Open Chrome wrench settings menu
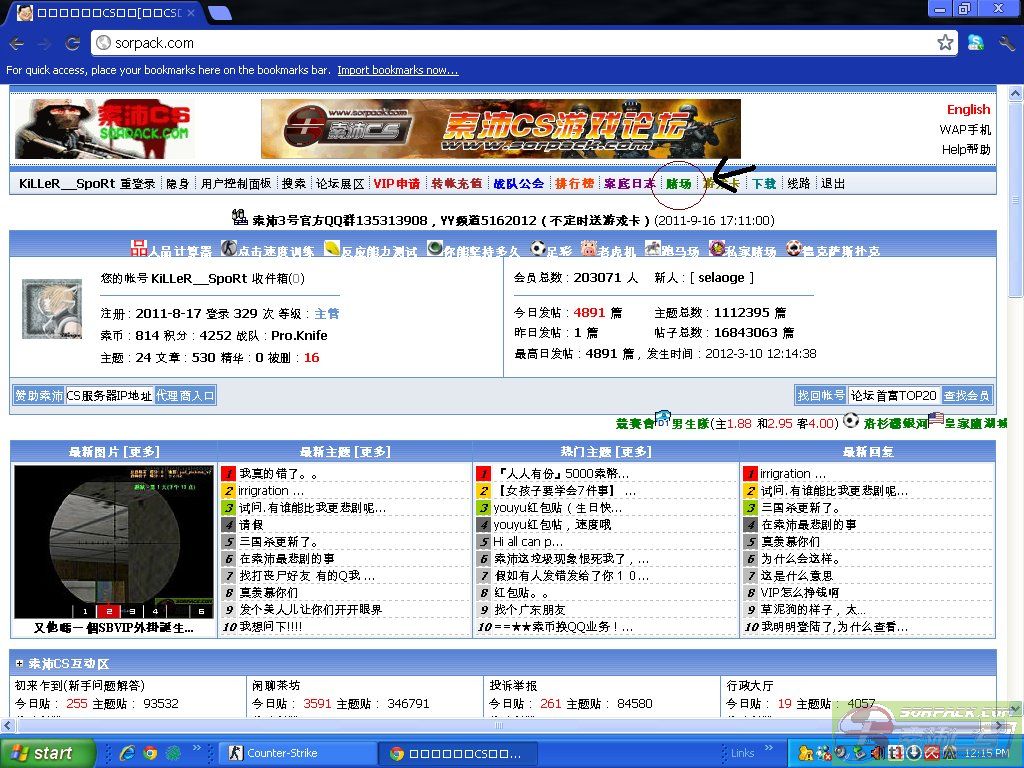The image size is (1024, 768). [1006, 43]
